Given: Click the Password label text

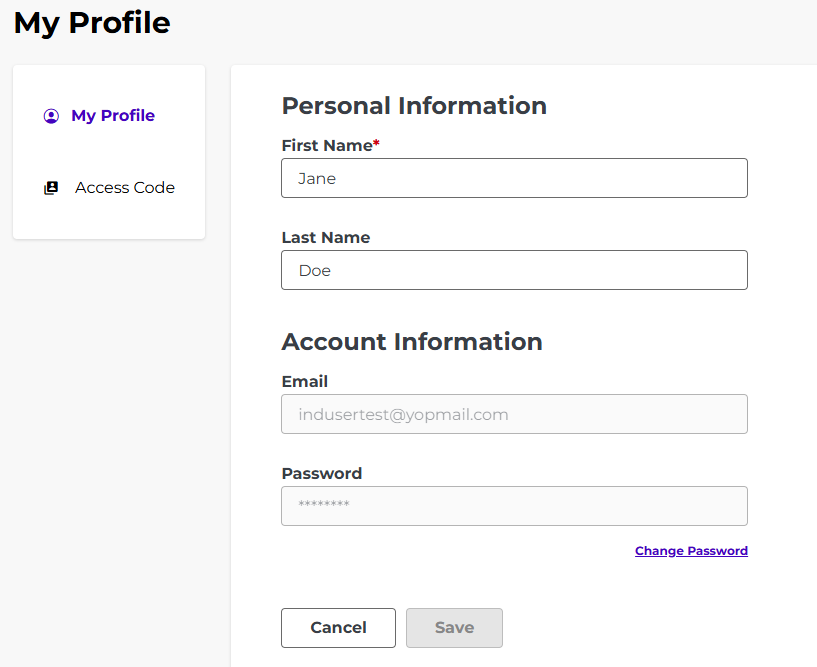Looking at the screenshot, I should [x=321, y=474].
